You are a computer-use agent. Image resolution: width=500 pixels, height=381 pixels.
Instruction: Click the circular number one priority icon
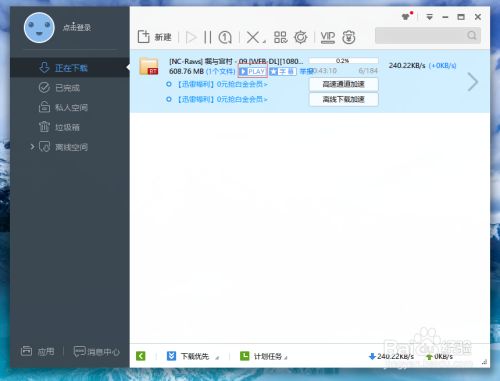pos(225,37)
